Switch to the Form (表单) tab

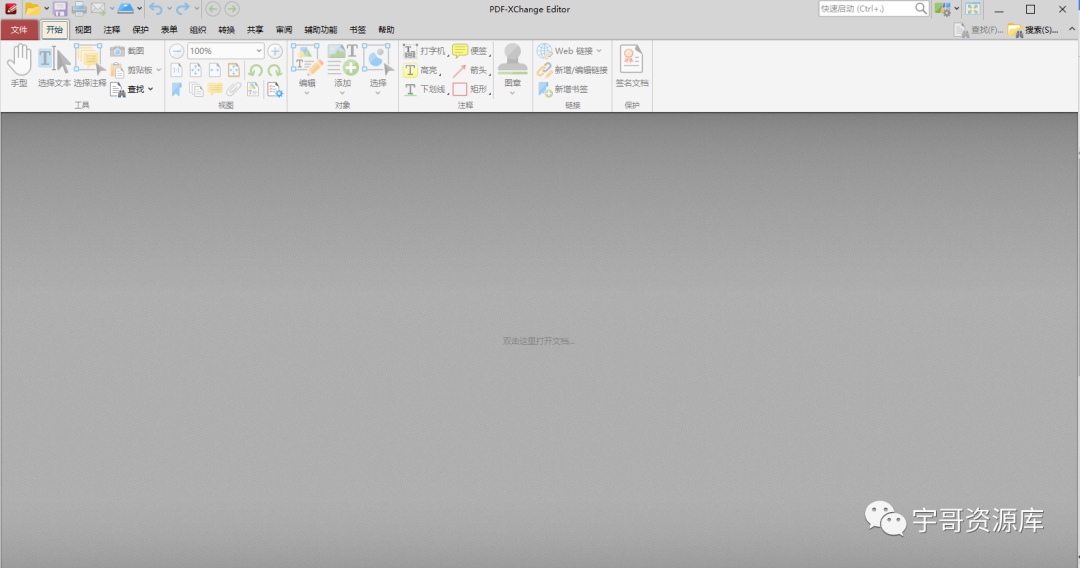[x=169, y=30]
